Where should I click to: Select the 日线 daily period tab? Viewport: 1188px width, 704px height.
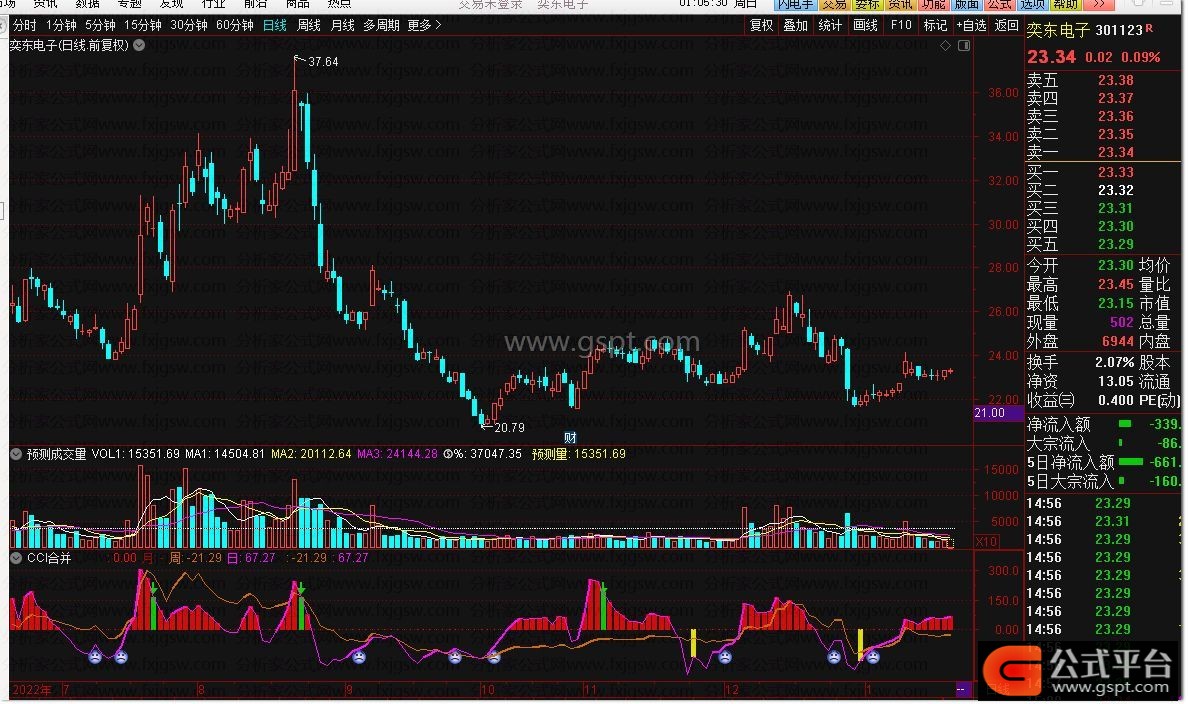click(x=274, y=25)
